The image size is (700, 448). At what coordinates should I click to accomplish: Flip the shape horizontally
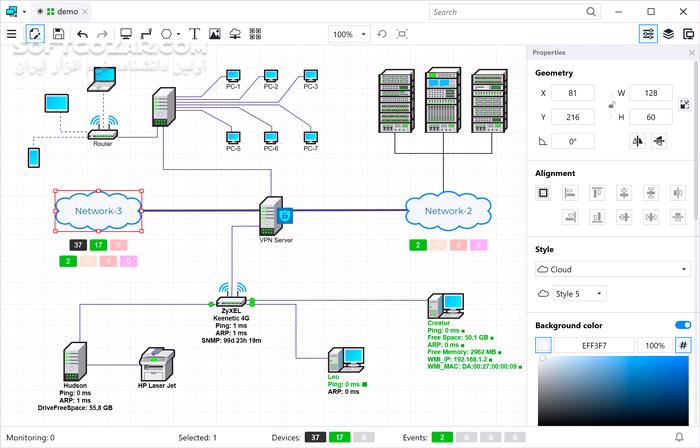pos(638,141)
